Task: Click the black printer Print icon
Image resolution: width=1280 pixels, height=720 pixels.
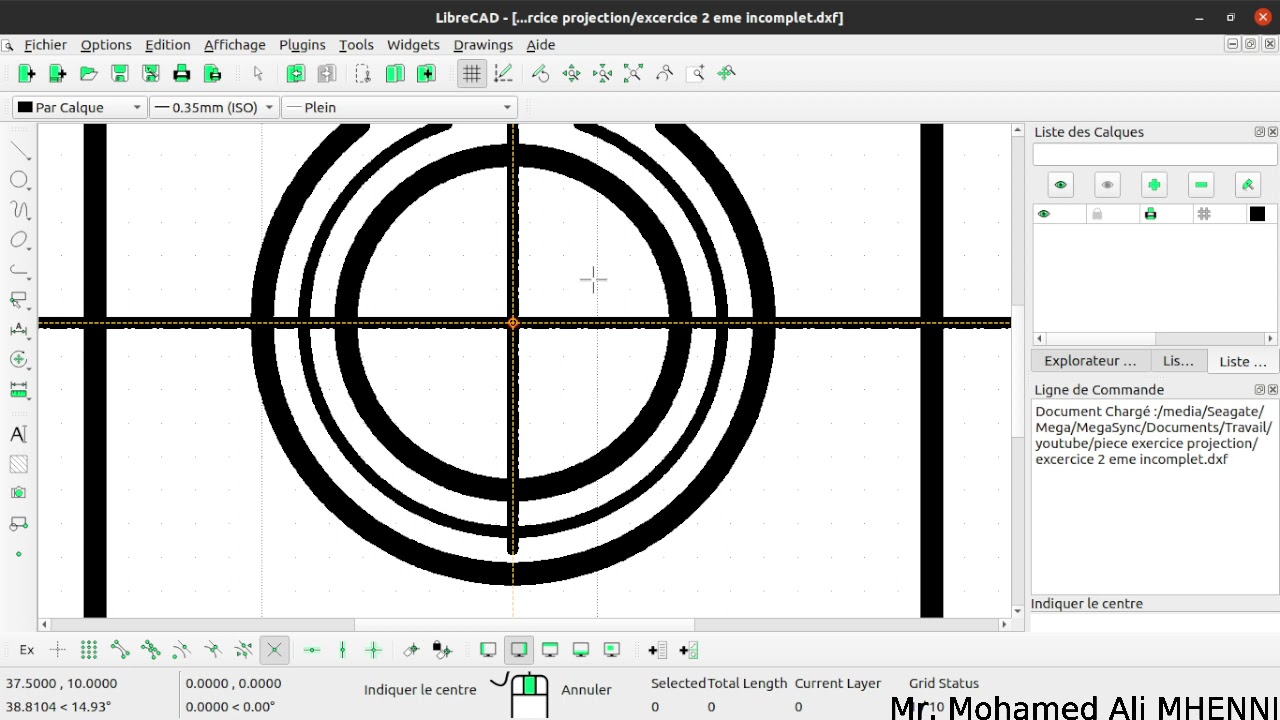Action: (182, 73)
